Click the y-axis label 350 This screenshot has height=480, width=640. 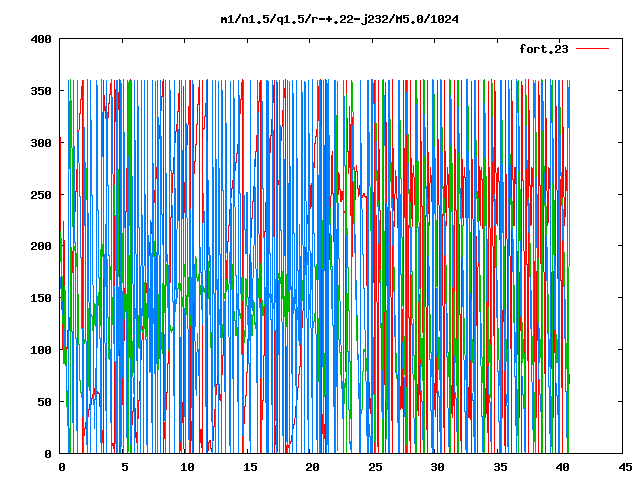point(41,91)
